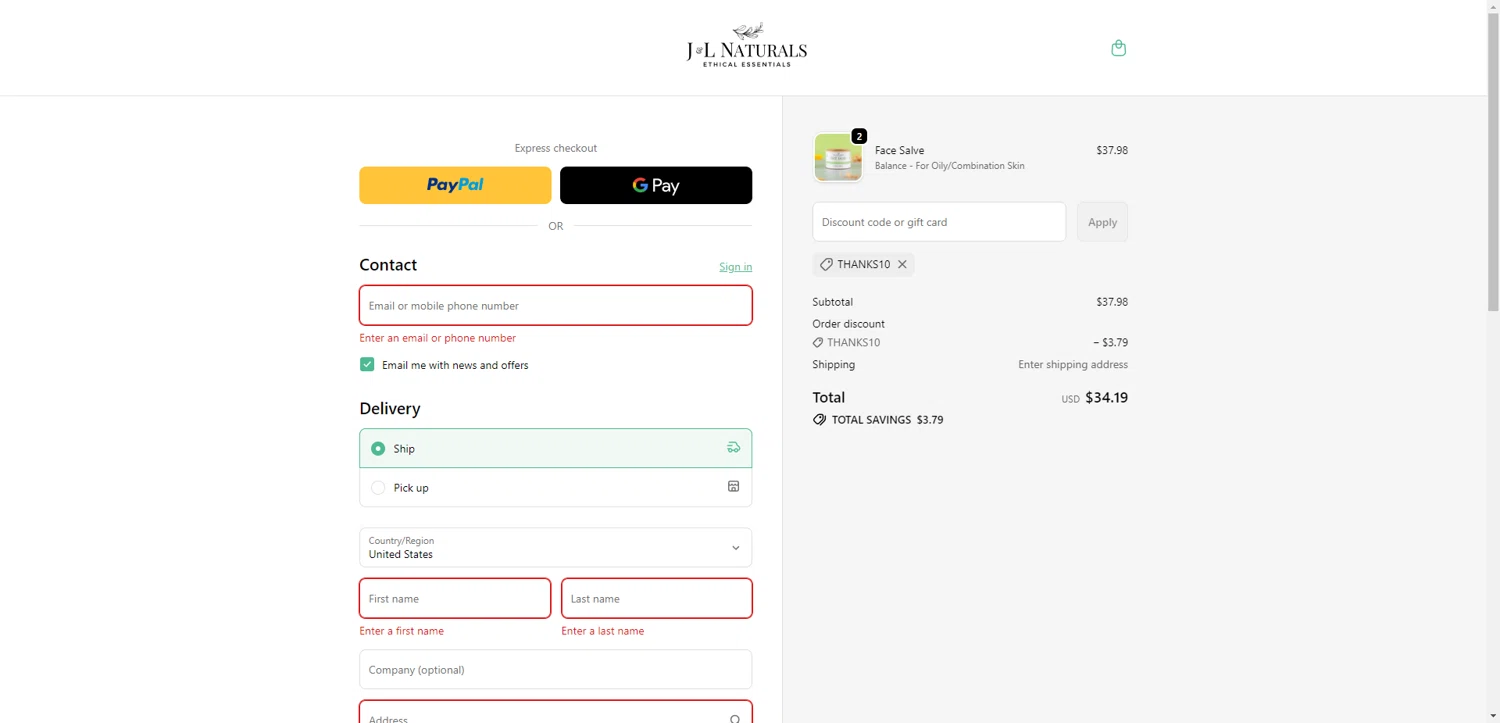Viewport: 1500px width, 723px height.
Task: Click the J&L Naturals logo
Action: pos(746,45)
